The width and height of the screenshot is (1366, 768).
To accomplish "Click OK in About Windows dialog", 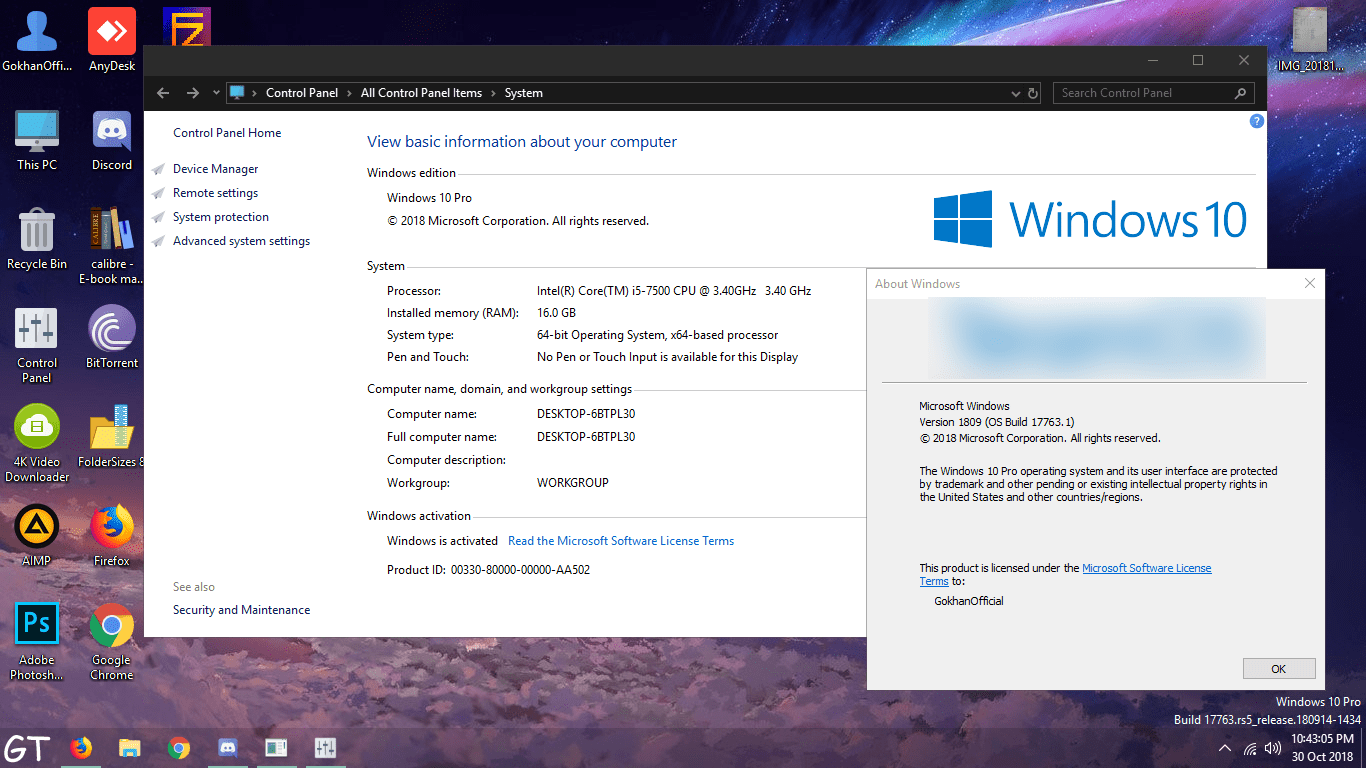I will [x=1279, y=669].
